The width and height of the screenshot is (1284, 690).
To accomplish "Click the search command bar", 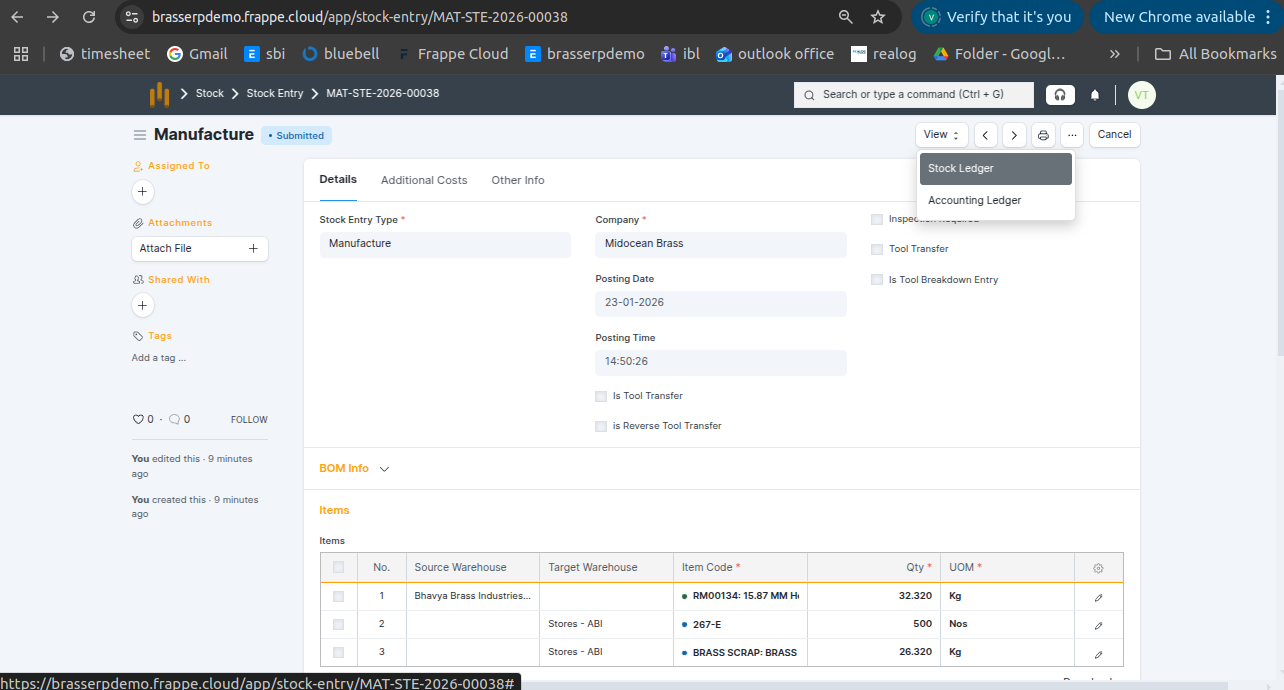I will pyautogui.click(x=914, y=95).
